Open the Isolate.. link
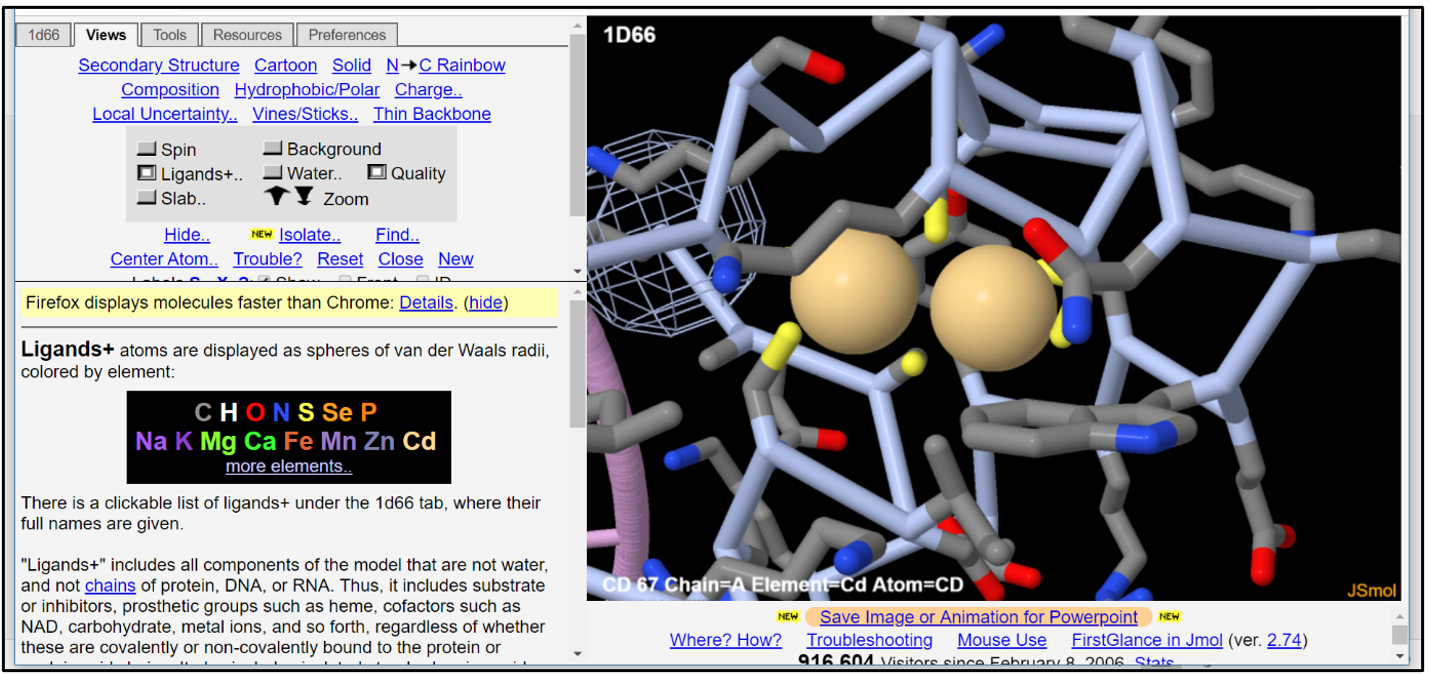1430x674 pixels. point(310,235)
